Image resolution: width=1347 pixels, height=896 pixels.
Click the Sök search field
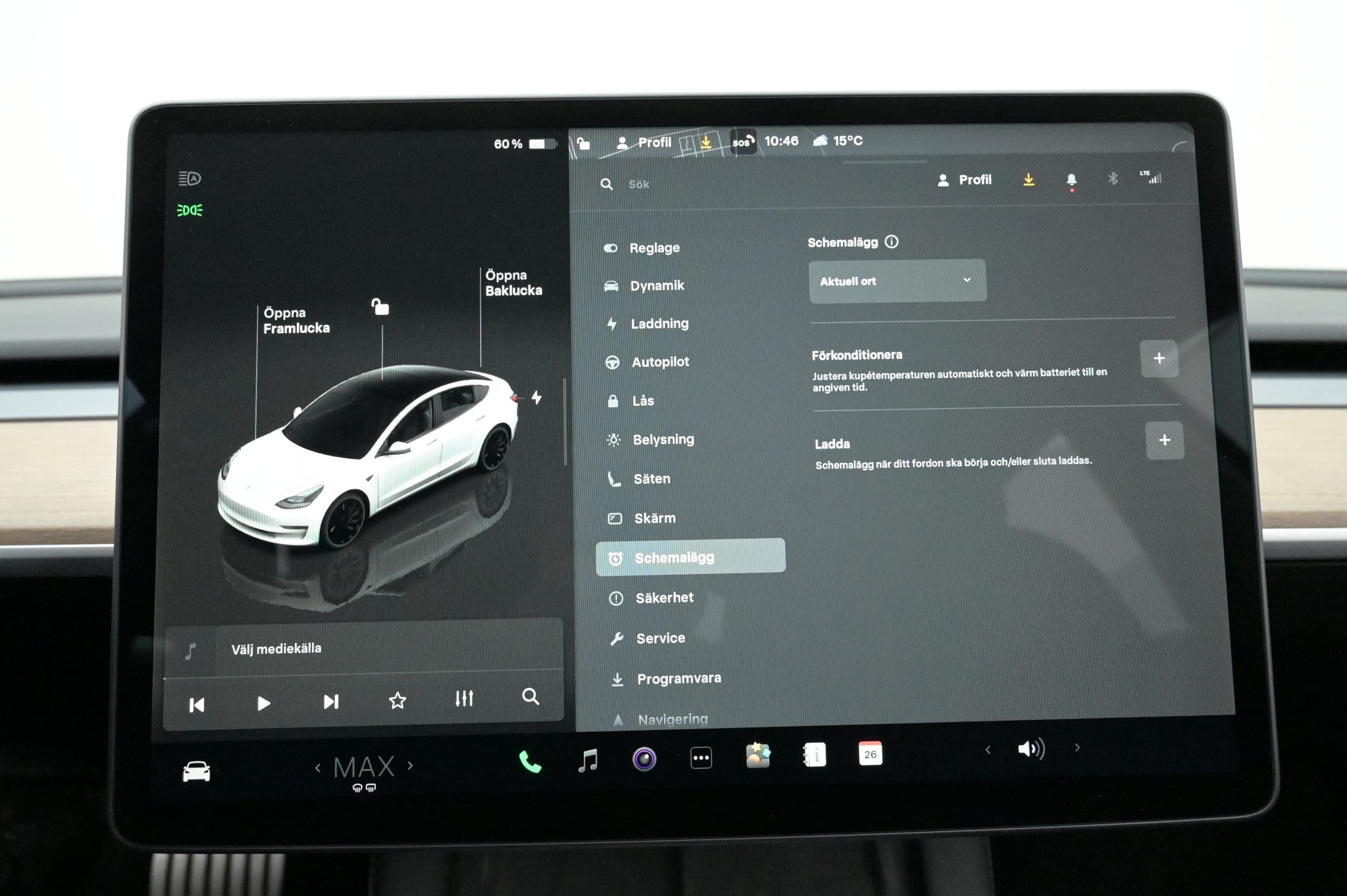click(x=638, y=184)
